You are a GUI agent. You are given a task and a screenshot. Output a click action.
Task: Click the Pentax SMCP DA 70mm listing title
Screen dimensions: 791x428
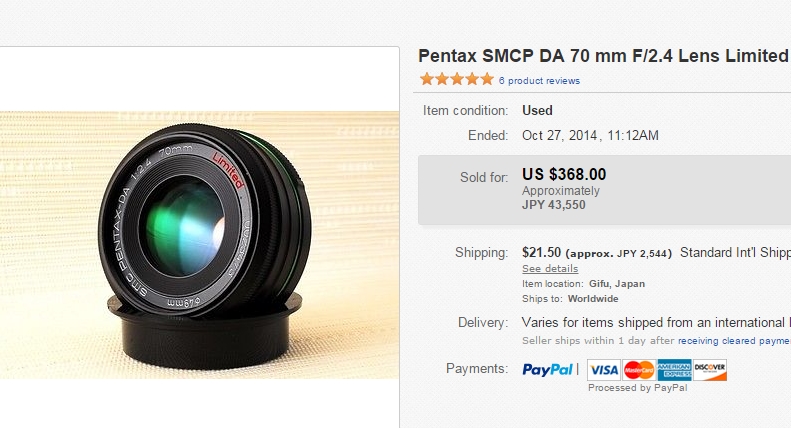[604, 56]
